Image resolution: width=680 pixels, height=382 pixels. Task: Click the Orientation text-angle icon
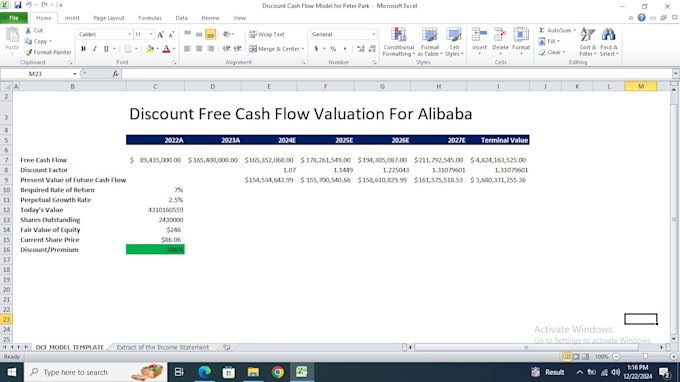click(x=226, y=34)
